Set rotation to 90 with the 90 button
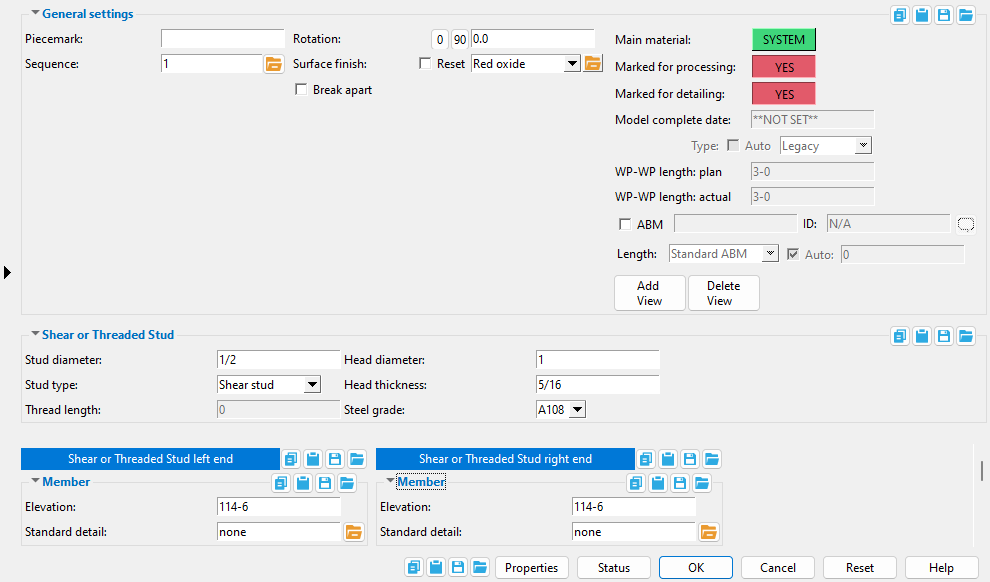This screenshot has width=990, height=582. coord(460,39)
